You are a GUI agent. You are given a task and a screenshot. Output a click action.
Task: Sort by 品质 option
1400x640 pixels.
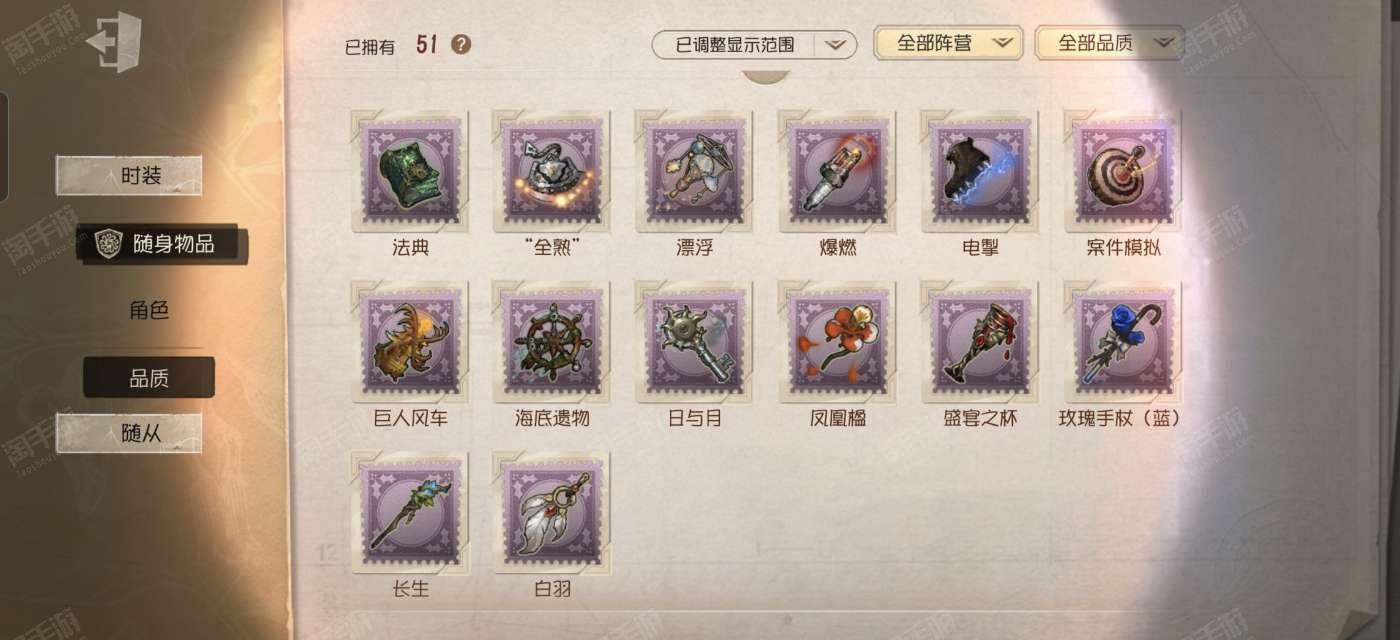148,378
